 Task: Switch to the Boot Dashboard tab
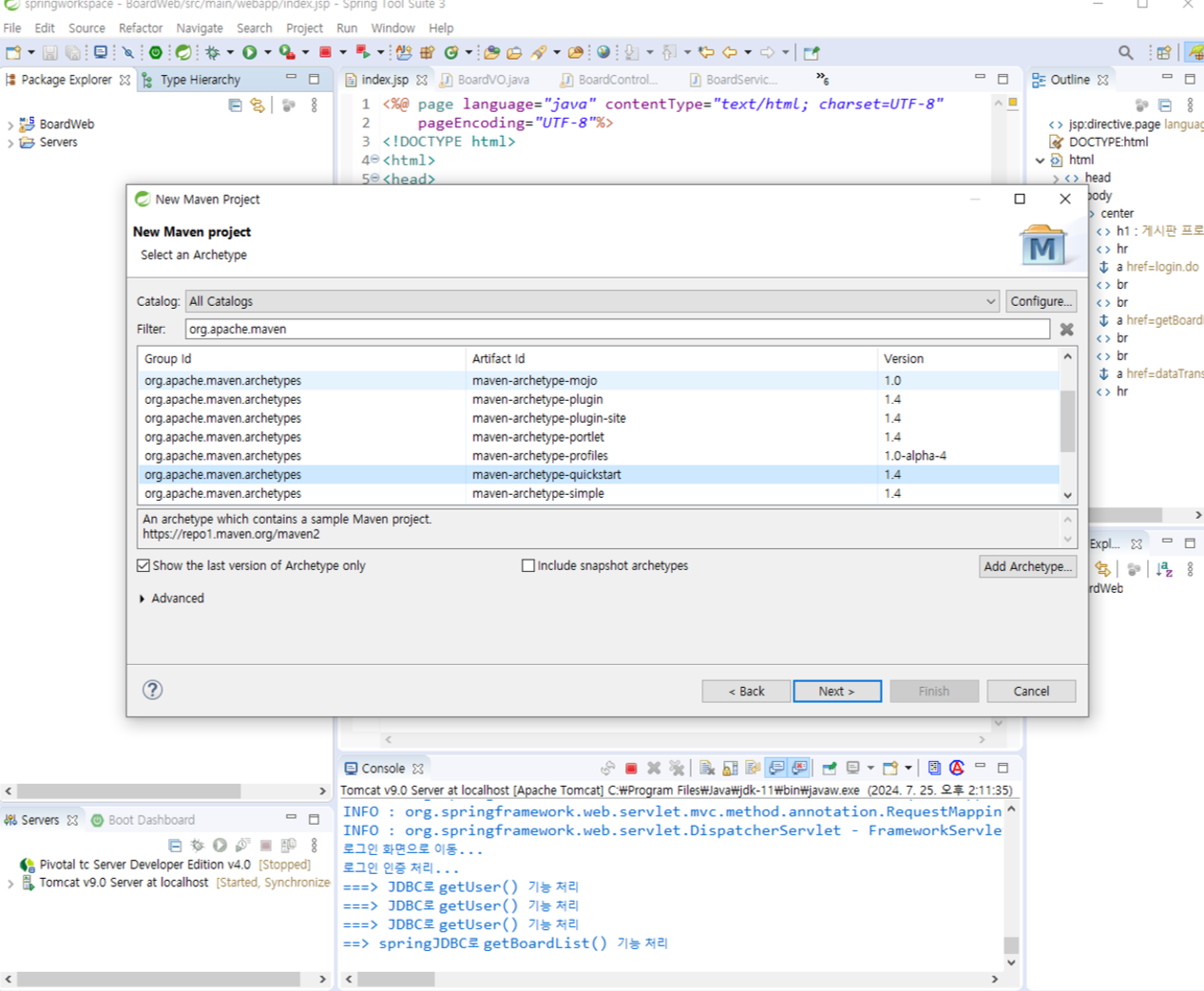click(x=143, y=820)
